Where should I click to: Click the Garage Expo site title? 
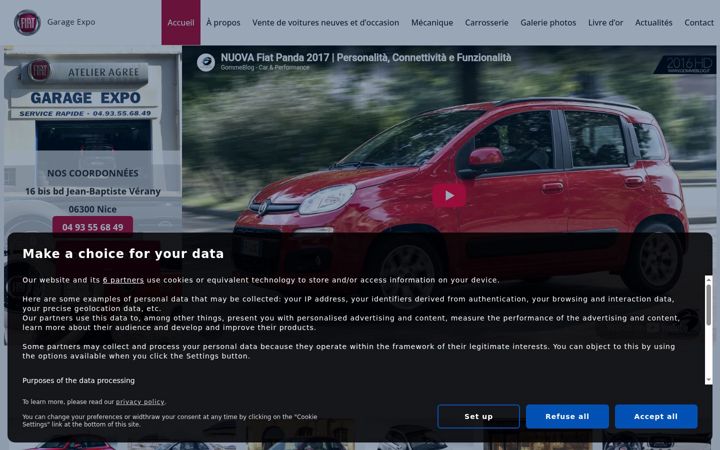(x=71, y=22)
